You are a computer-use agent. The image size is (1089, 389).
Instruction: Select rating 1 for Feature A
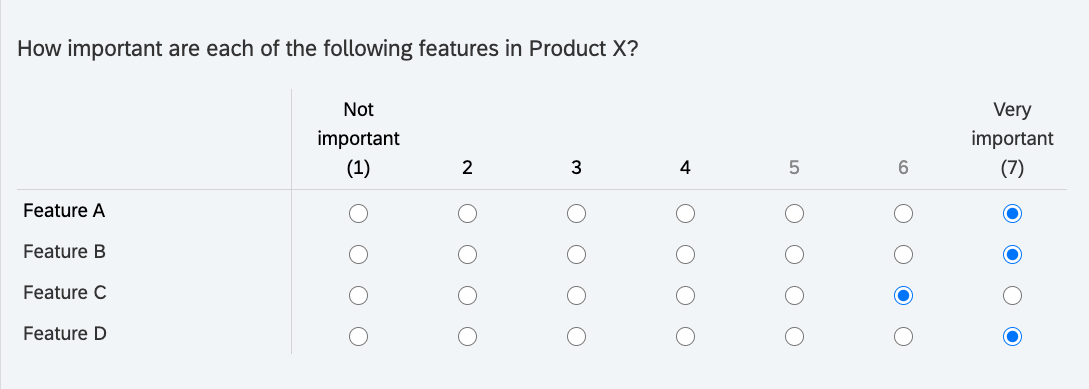pos(358,214)
